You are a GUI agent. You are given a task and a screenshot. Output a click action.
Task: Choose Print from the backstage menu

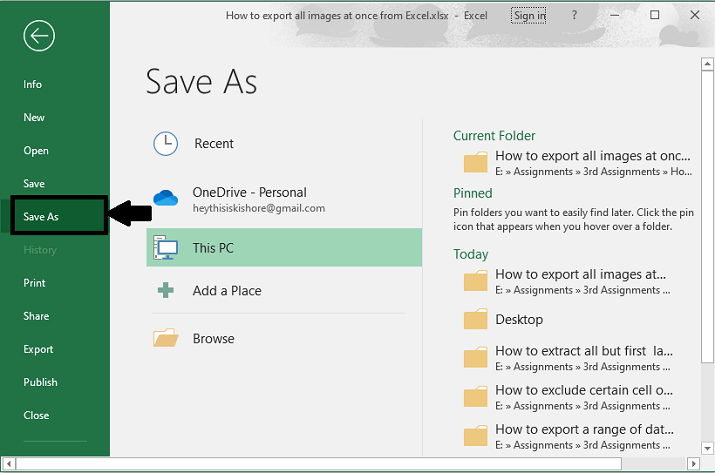point(35,283)
